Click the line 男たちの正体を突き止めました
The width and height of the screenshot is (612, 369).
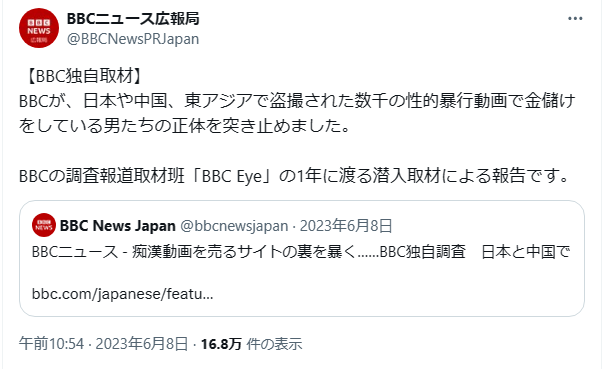tap(185, 126)
